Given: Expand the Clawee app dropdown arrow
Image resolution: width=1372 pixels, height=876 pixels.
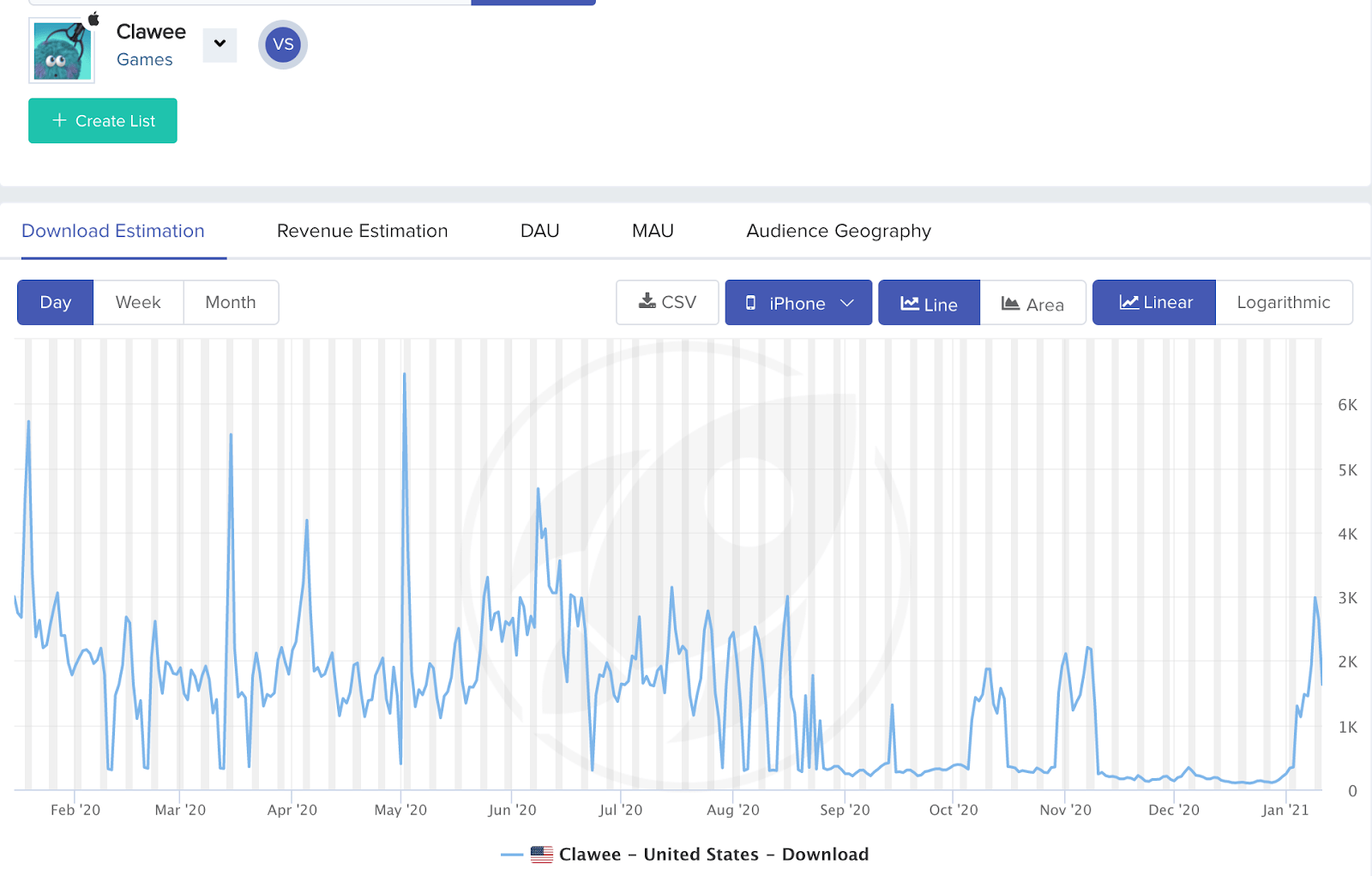Looking at the screenshot, I should pos(220,44).
